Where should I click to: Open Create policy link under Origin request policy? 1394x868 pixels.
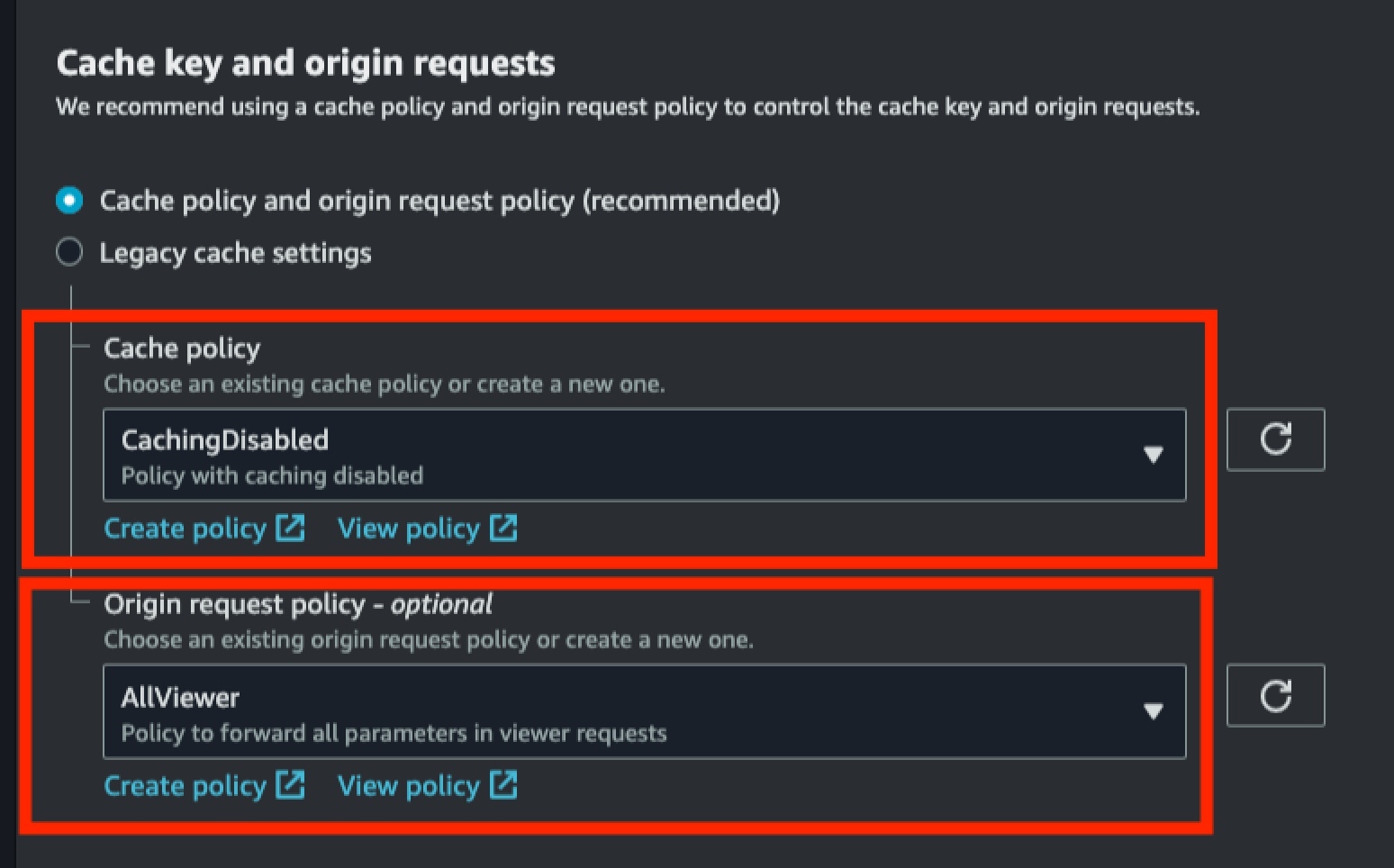(186, 786)
